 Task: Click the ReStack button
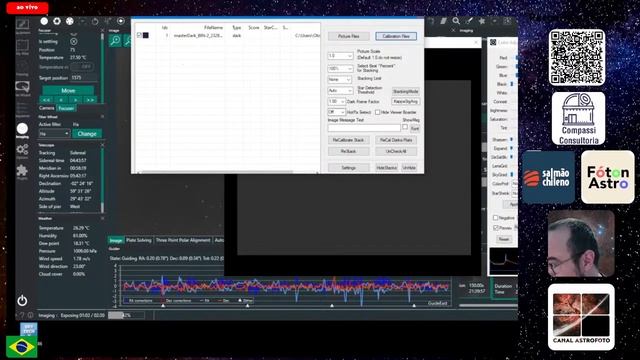349,151
